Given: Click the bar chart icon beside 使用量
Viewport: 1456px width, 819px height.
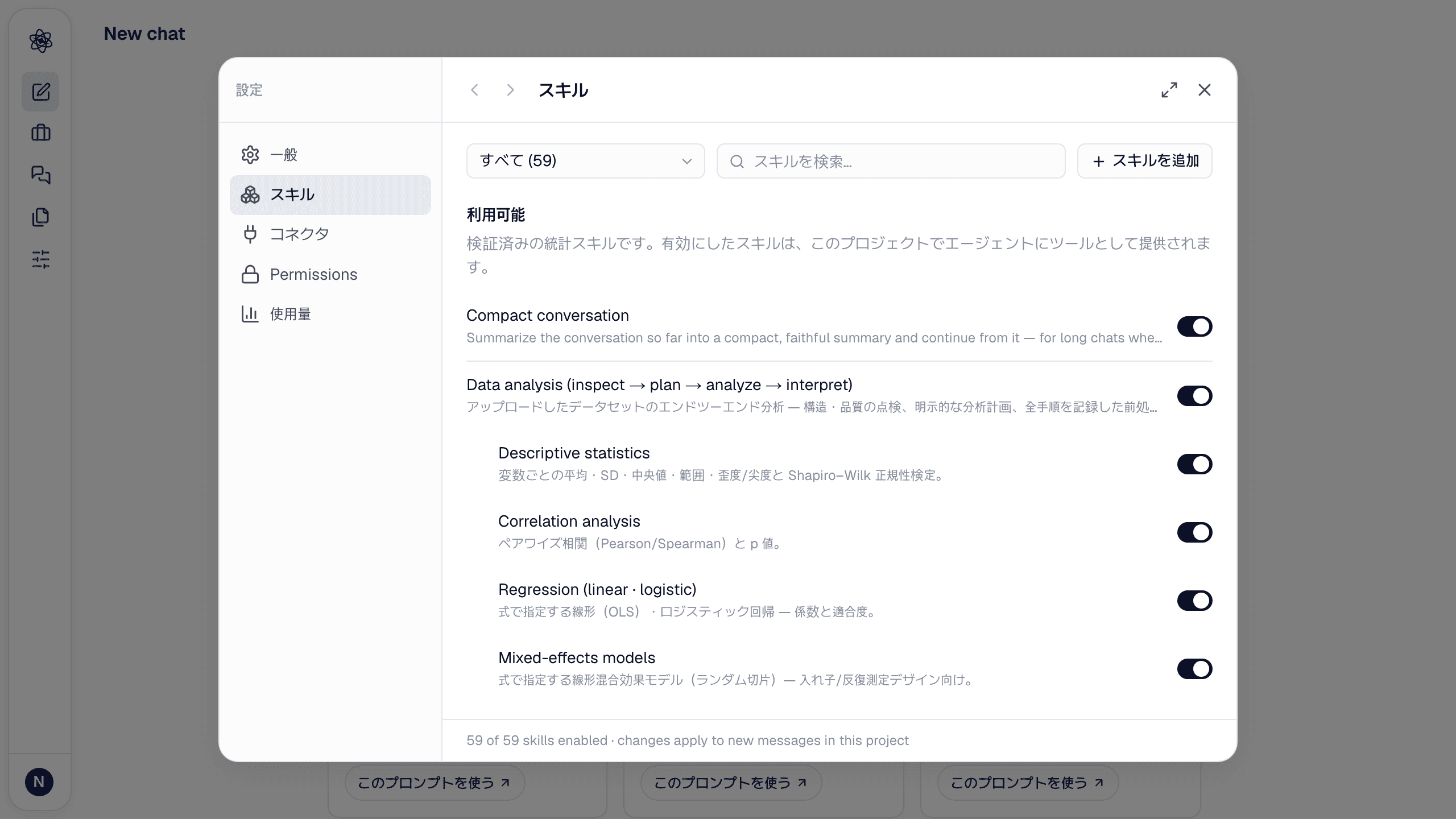Looking at the screenshot, I should coord(250,314).
